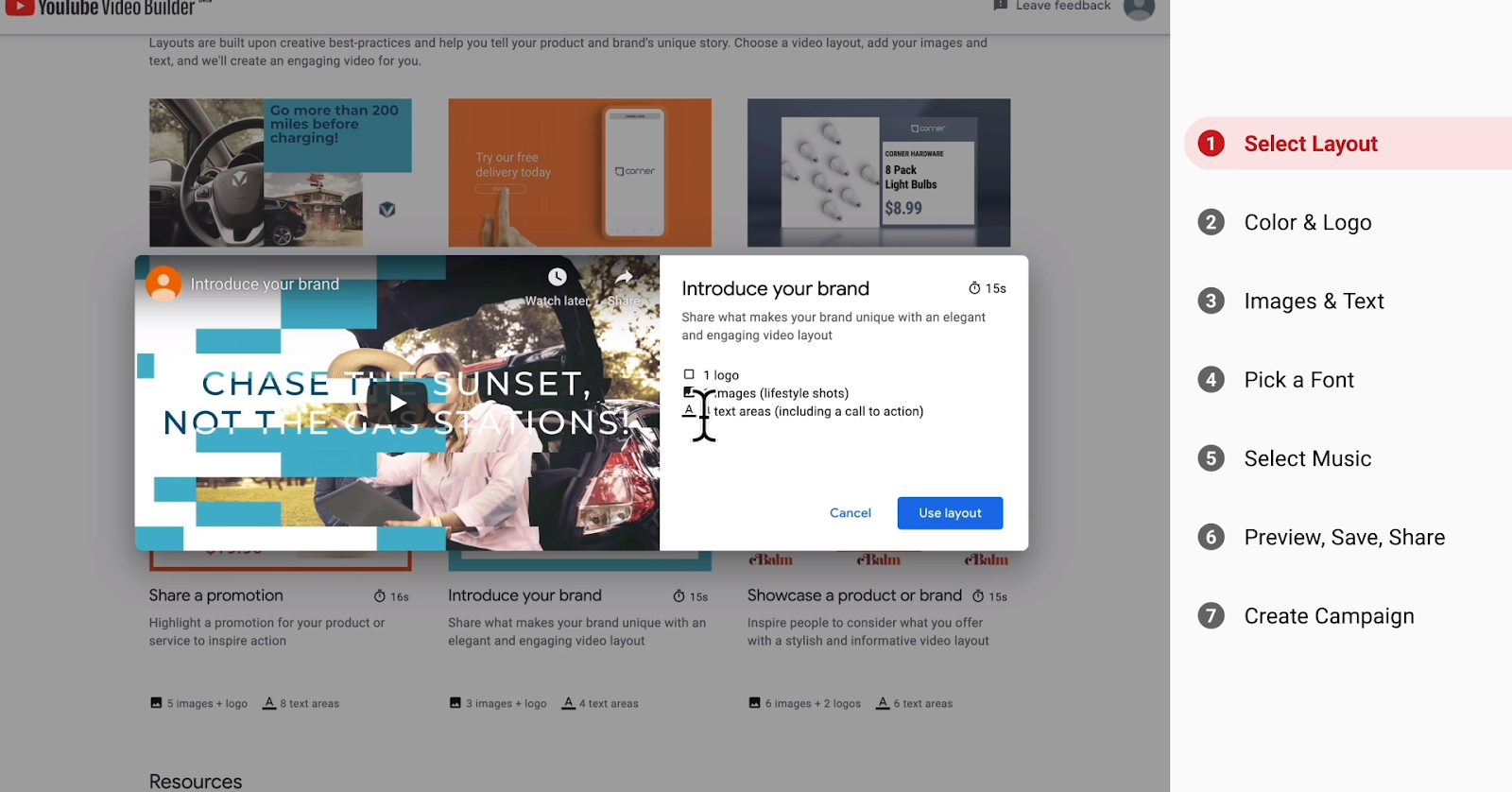Select the orange 'Try our free delivery' thumbnail
1512x792 pixels.
pos(580,173)
